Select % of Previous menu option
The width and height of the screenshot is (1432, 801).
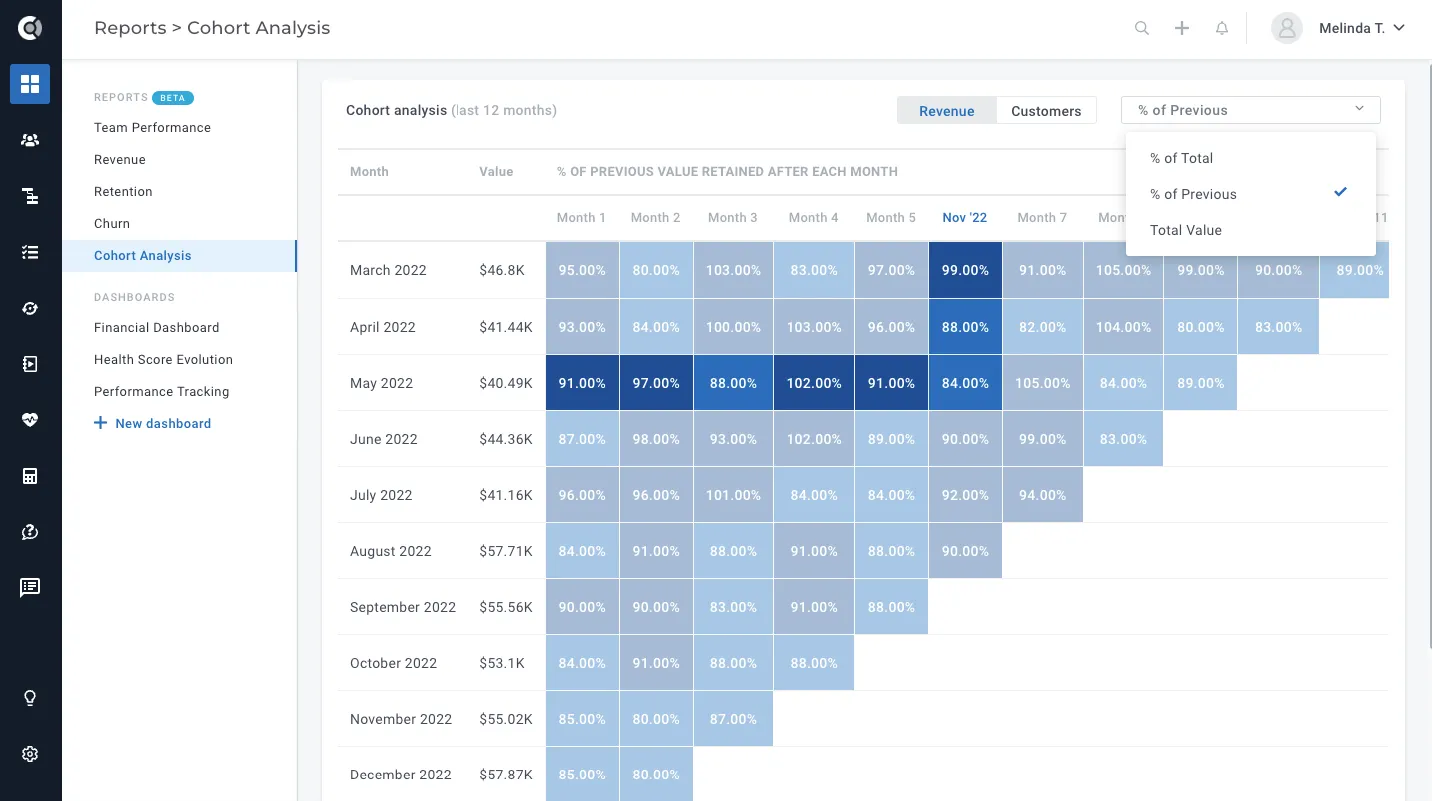coord(1251,194)
